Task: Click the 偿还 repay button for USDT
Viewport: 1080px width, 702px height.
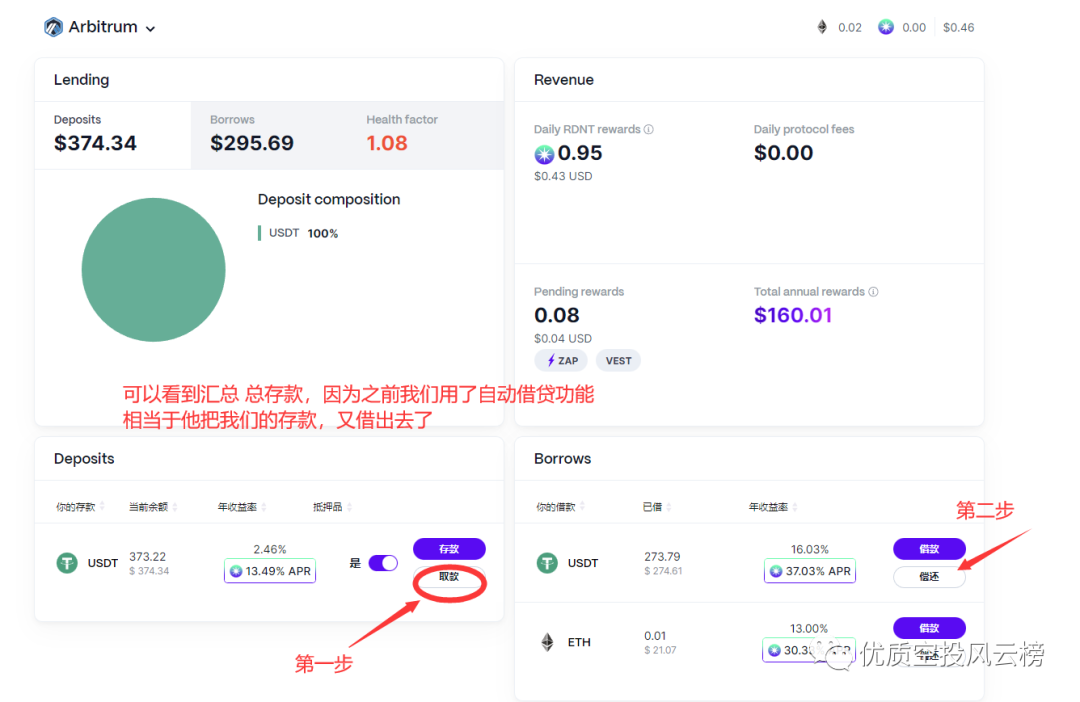Action: tap(929, 577)
